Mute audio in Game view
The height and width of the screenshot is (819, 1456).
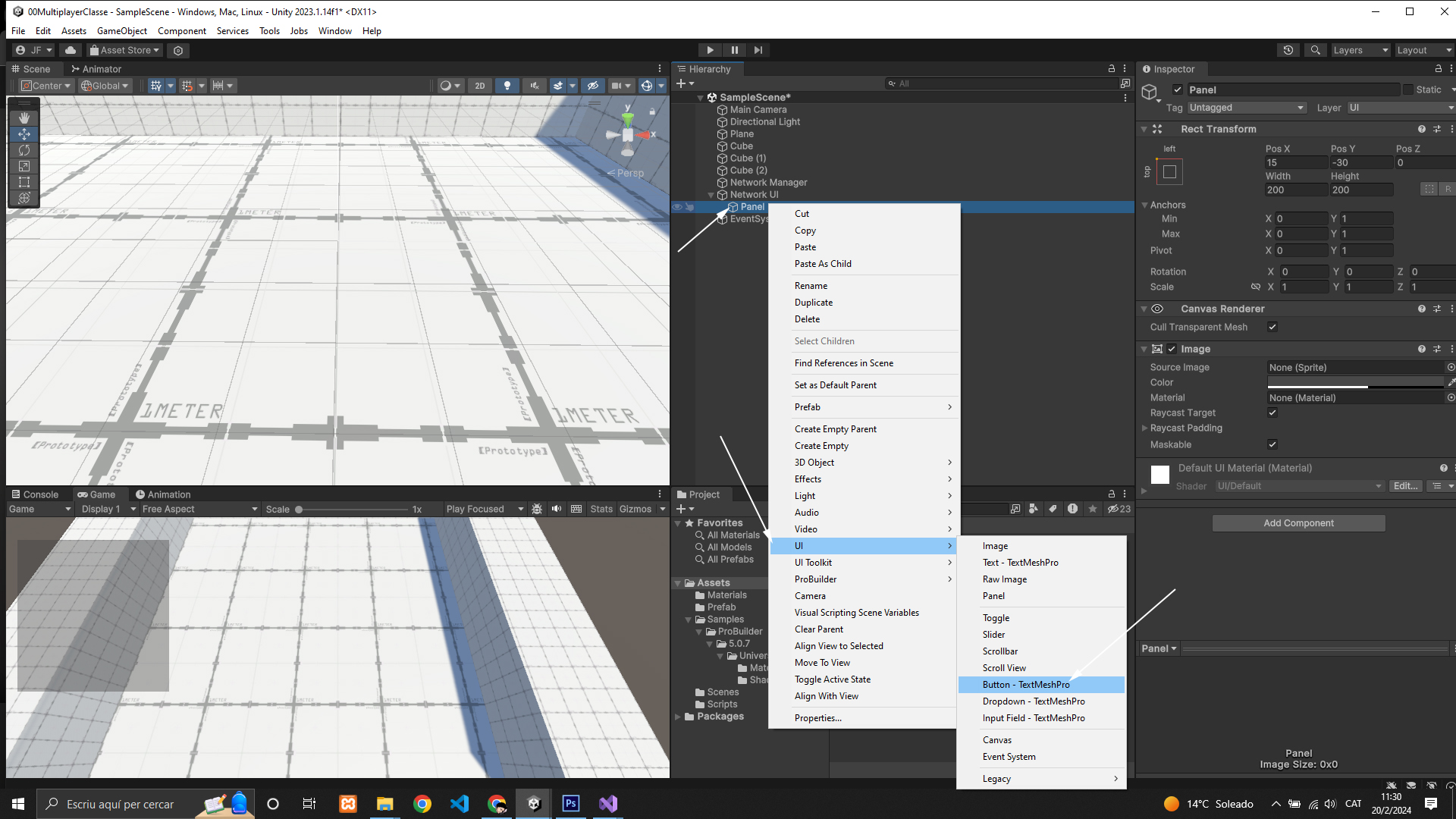557,509
